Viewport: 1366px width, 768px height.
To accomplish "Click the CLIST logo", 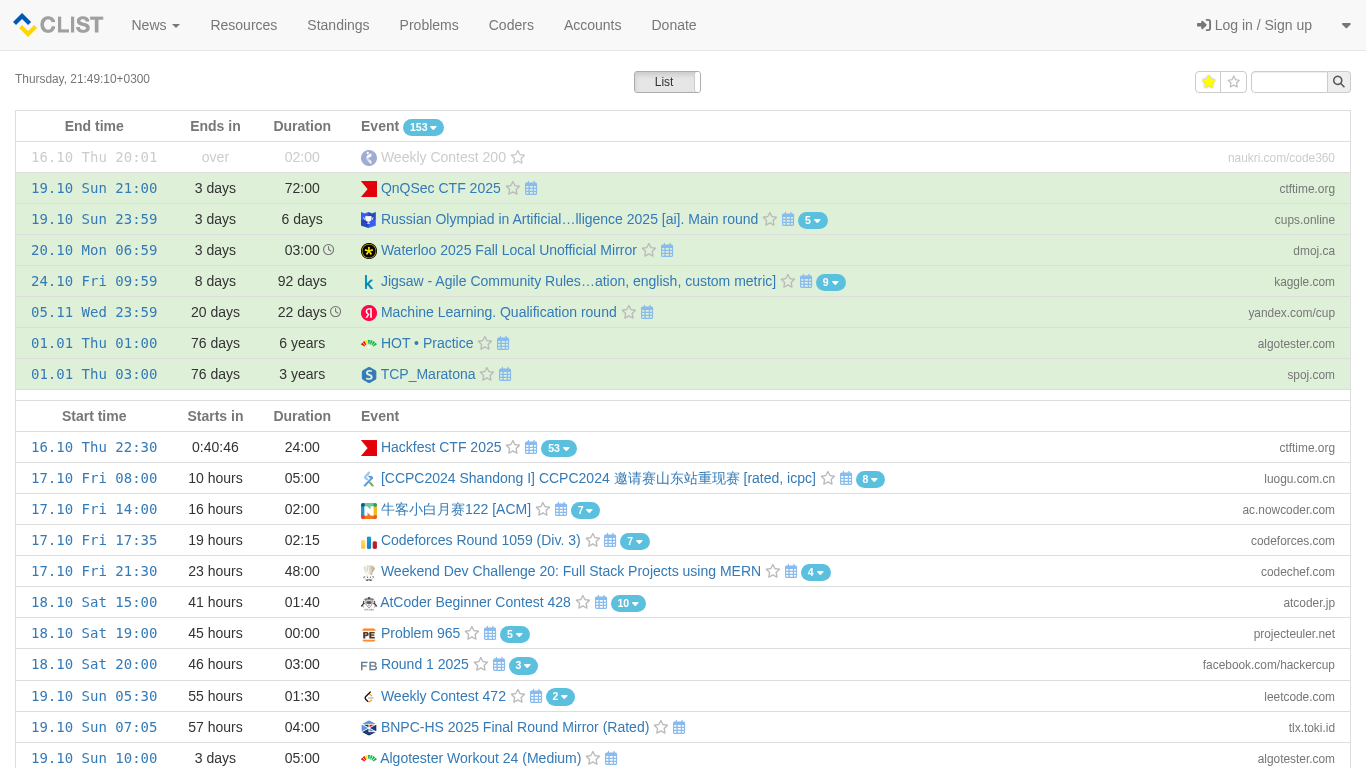I will 58,25.
